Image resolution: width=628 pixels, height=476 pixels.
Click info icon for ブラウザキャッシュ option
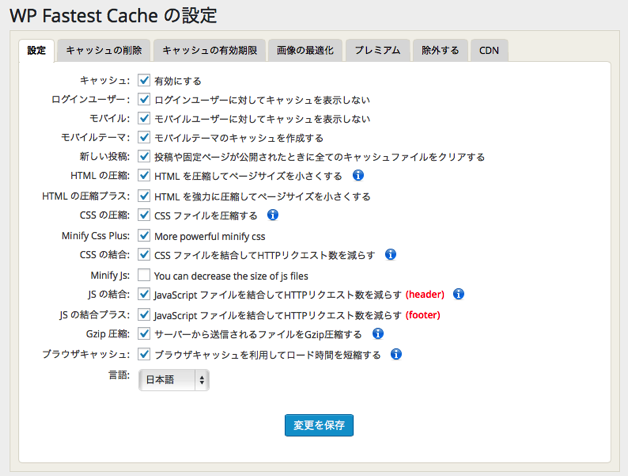396,354
